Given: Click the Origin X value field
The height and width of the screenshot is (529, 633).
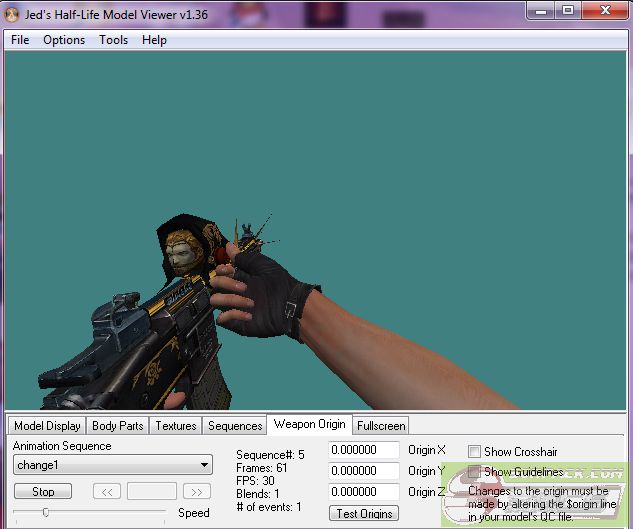Looking at the screenshot, I should (x=364, y=450).
